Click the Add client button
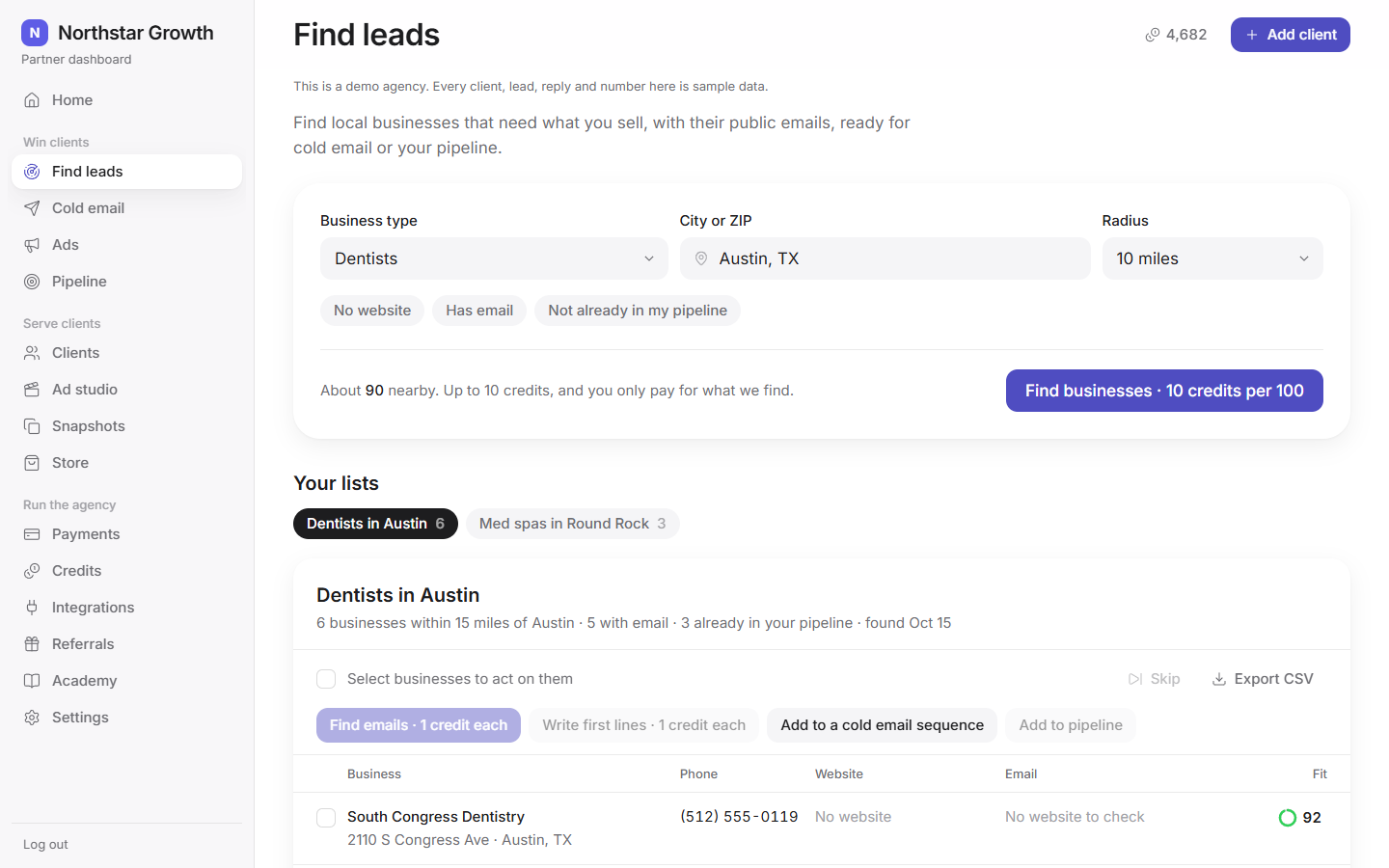The image size is (1389, 868). click(1290, 35)
